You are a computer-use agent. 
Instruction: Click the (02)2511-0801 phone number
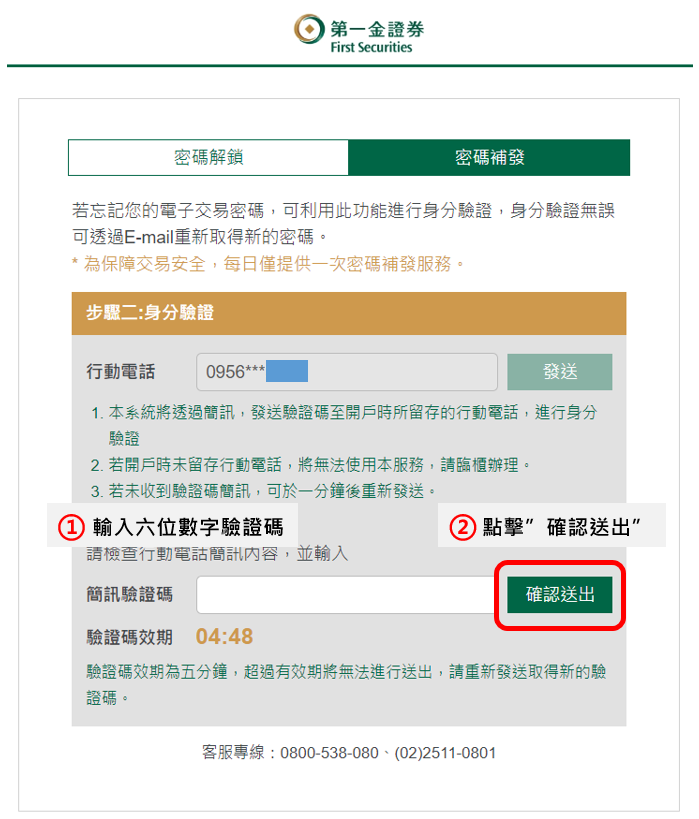(445, 753)
